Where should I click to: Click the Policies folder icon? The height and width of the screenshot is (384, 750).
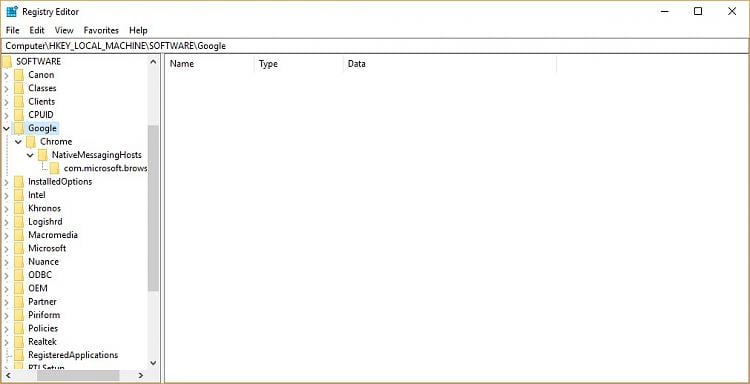click(x=19, y=329)
